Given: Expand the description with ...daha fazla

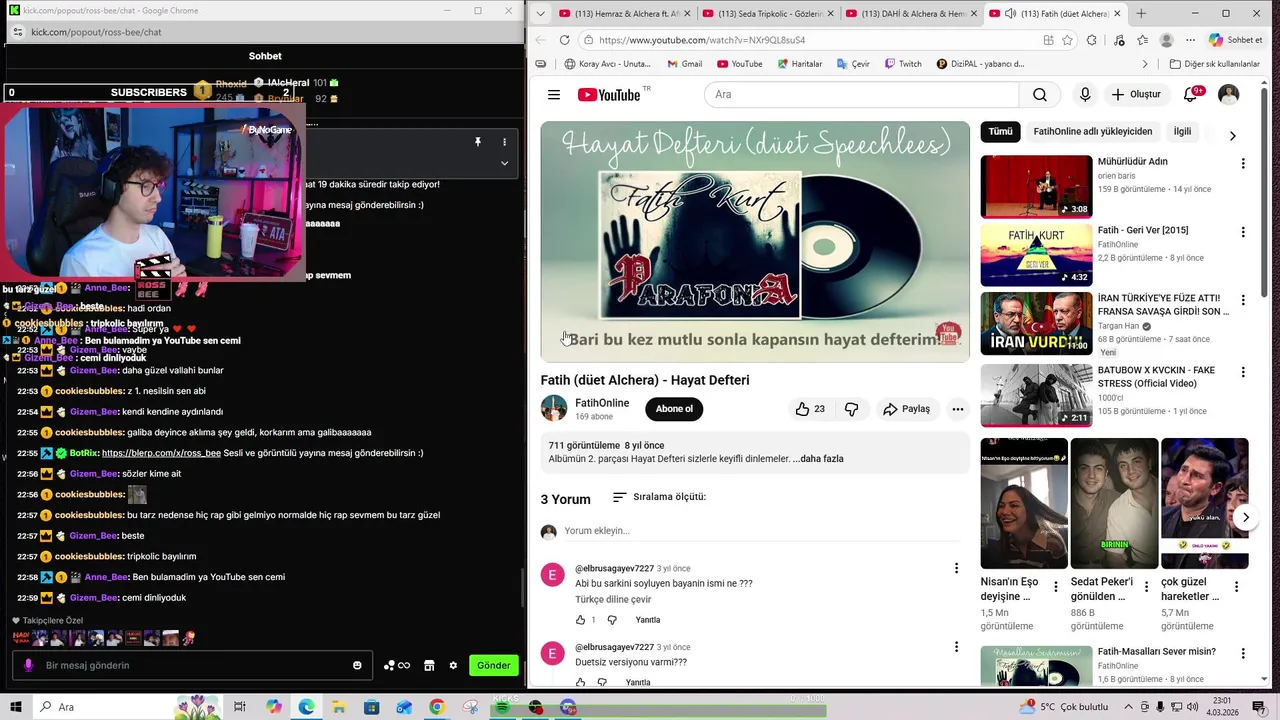Looking at the screenshot, I should (818, 459).
